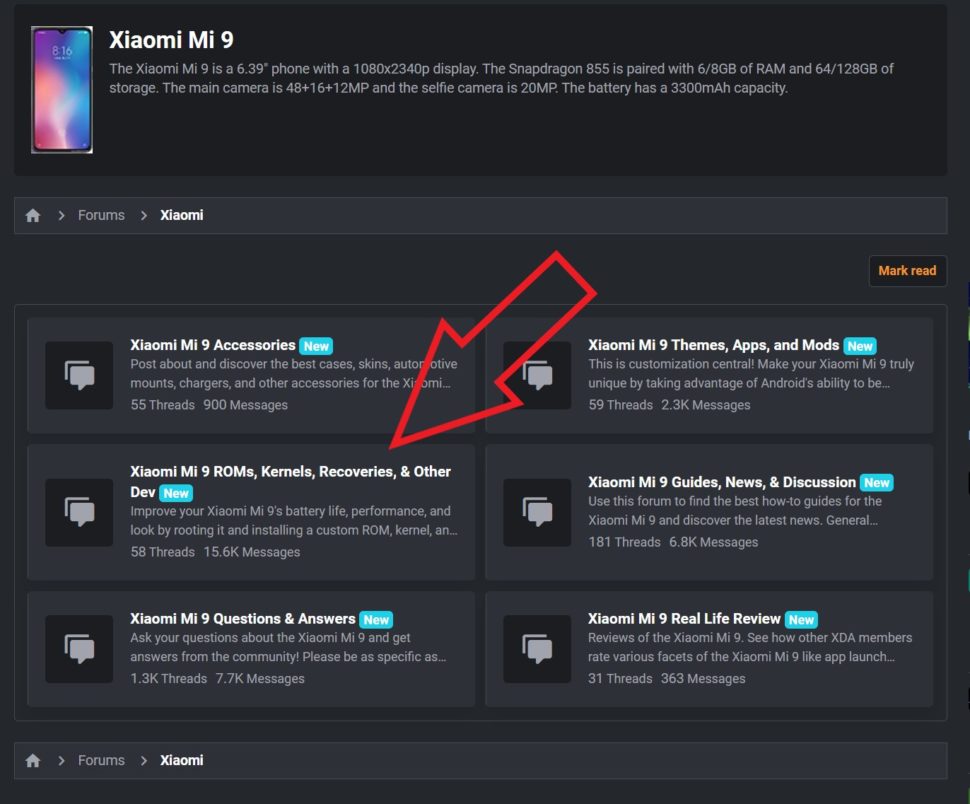This screenshot has height=804, width=970.
Task: Click the New badge next to Questions & Answers
Action: tap(376, 619)
